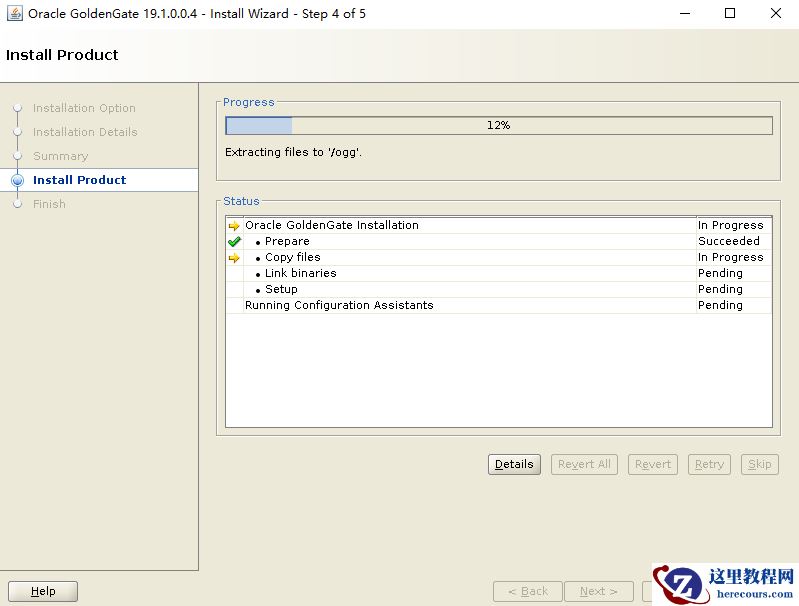This screenshot has width=799, height=606.
Task: Click Pending status of Link binaries
Action: coord(720,273)
